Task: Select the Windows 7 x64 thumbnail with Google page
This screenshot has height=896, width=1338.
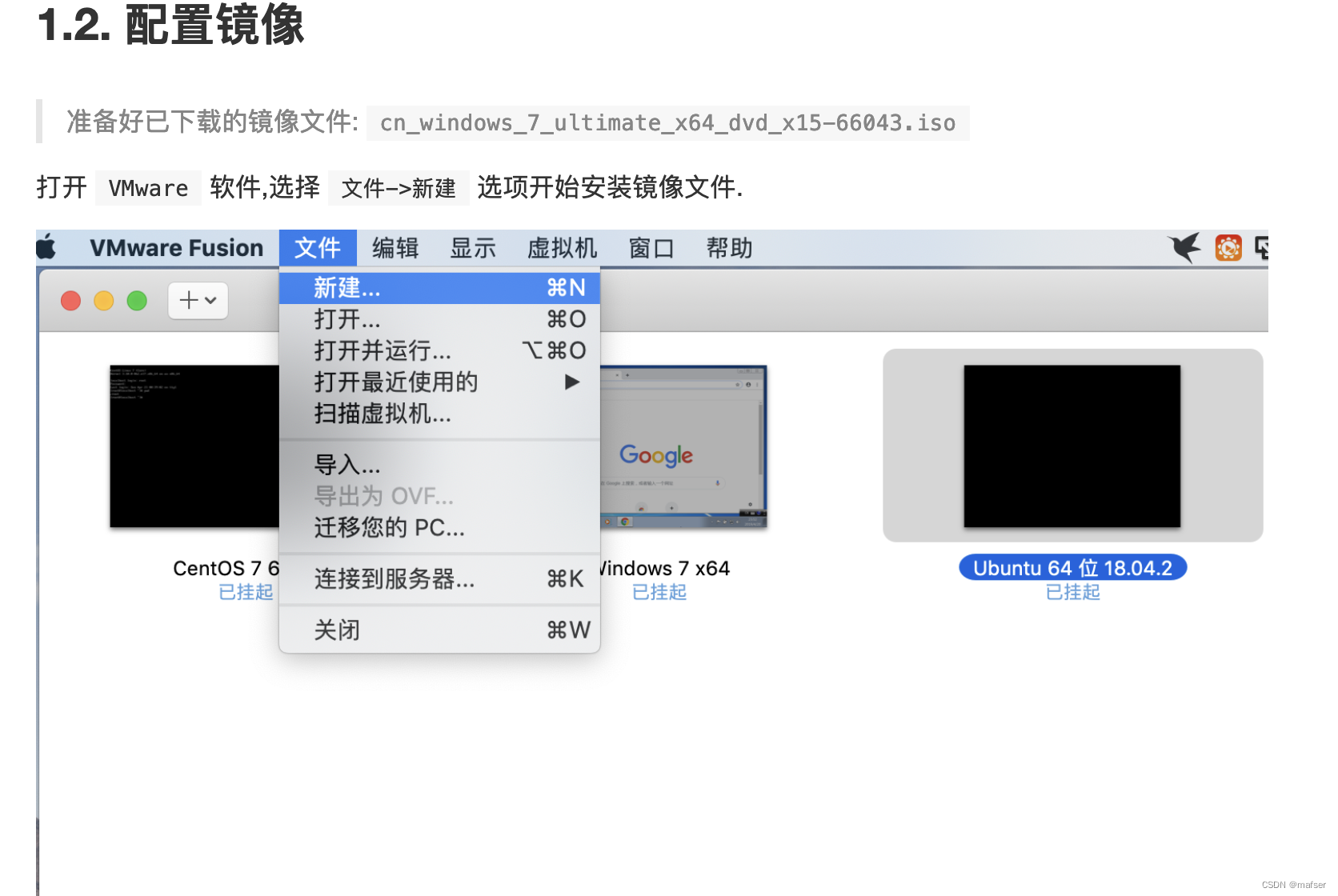Action: click(x=683, y=446)
